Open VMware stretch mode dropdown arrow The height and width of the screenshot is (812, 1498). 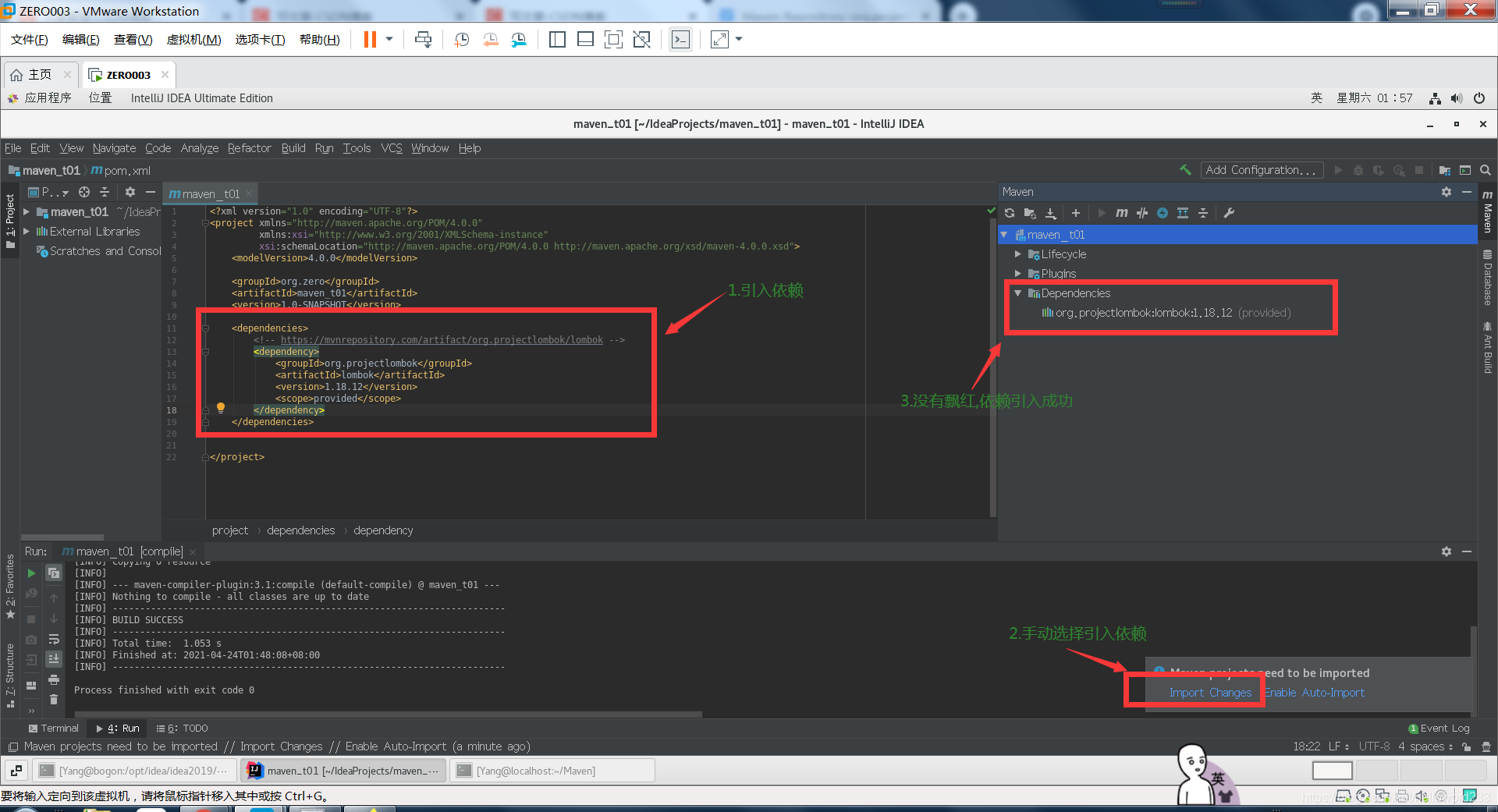739,39
